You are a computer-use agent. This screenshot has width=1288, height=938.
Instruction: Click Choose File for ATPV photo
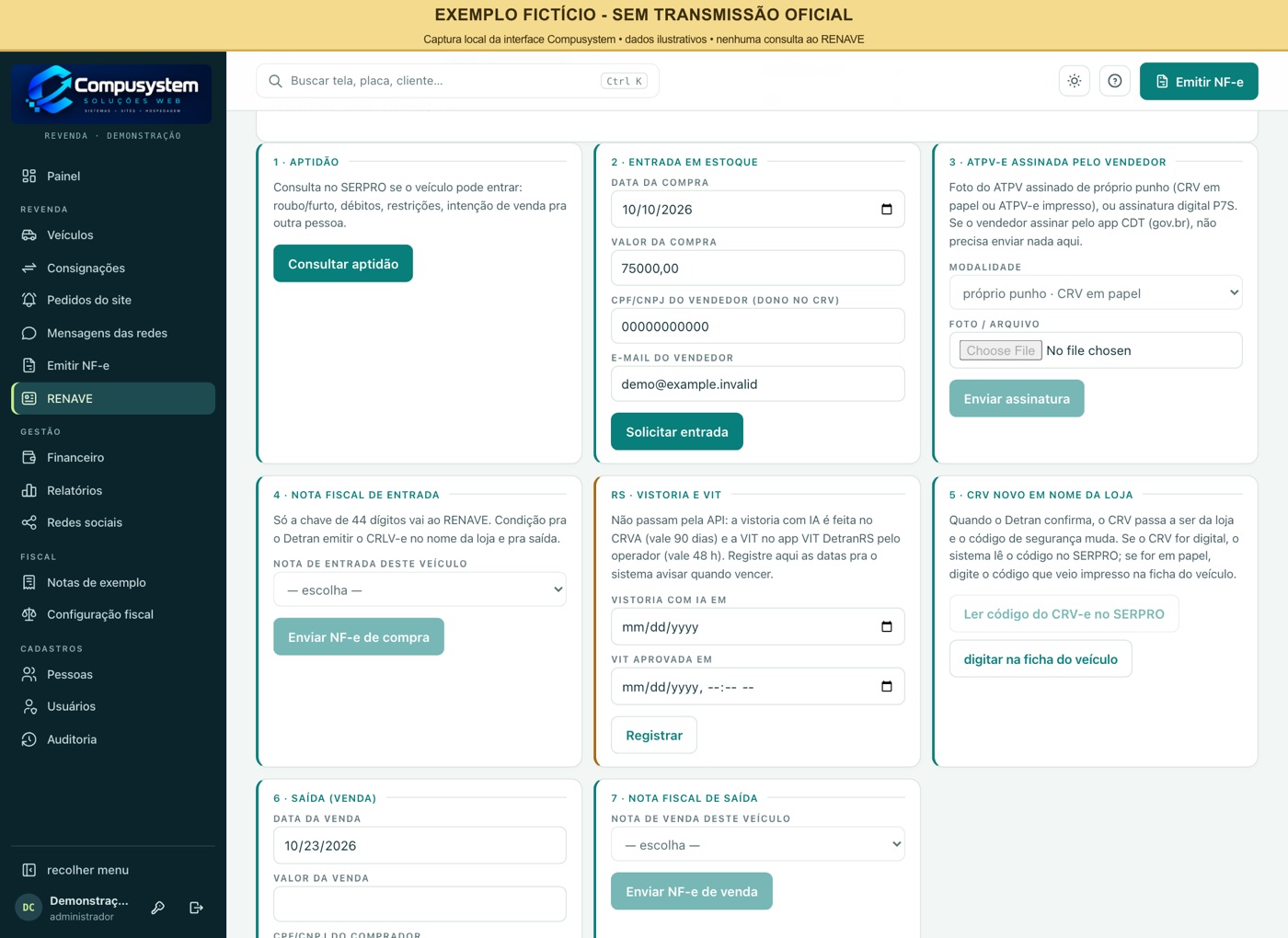coord(1001,350)
